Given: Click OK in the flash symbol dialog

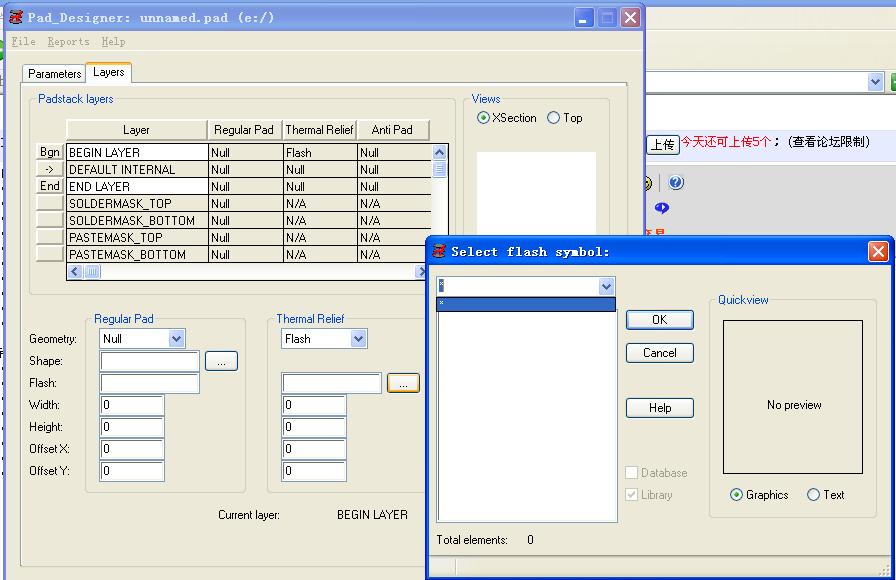Looking at the screenshot, I should (659, 320).
